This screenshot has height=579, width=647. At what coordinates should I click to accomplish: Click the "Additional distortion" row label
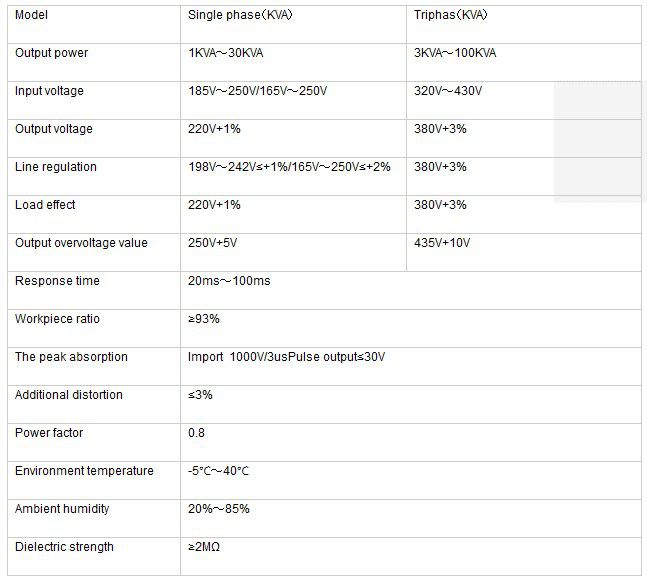tap(69, 395)
